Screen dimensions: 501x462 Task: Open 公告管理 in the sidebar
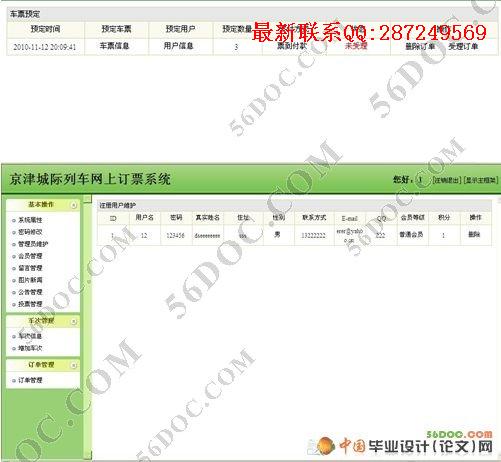coord(30,292)
